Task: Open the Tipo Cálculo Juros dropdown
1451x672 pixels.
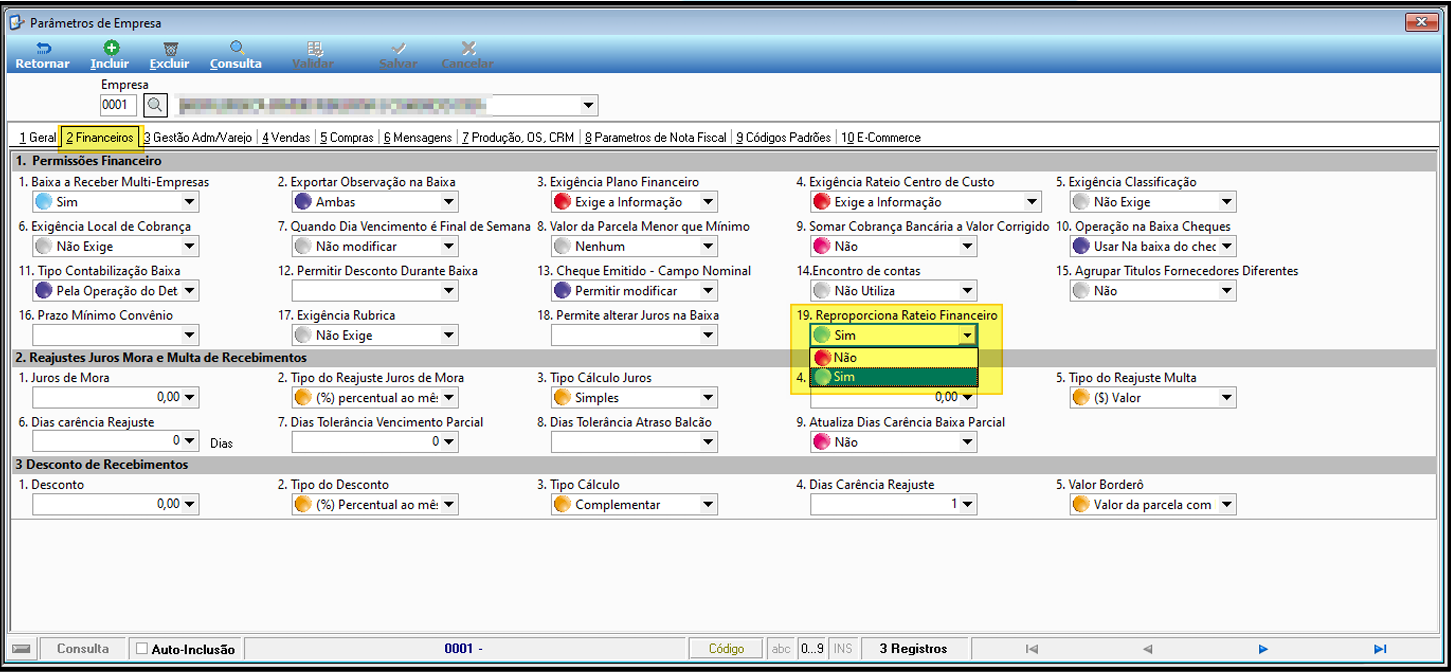Action: (x=708, y=398)
